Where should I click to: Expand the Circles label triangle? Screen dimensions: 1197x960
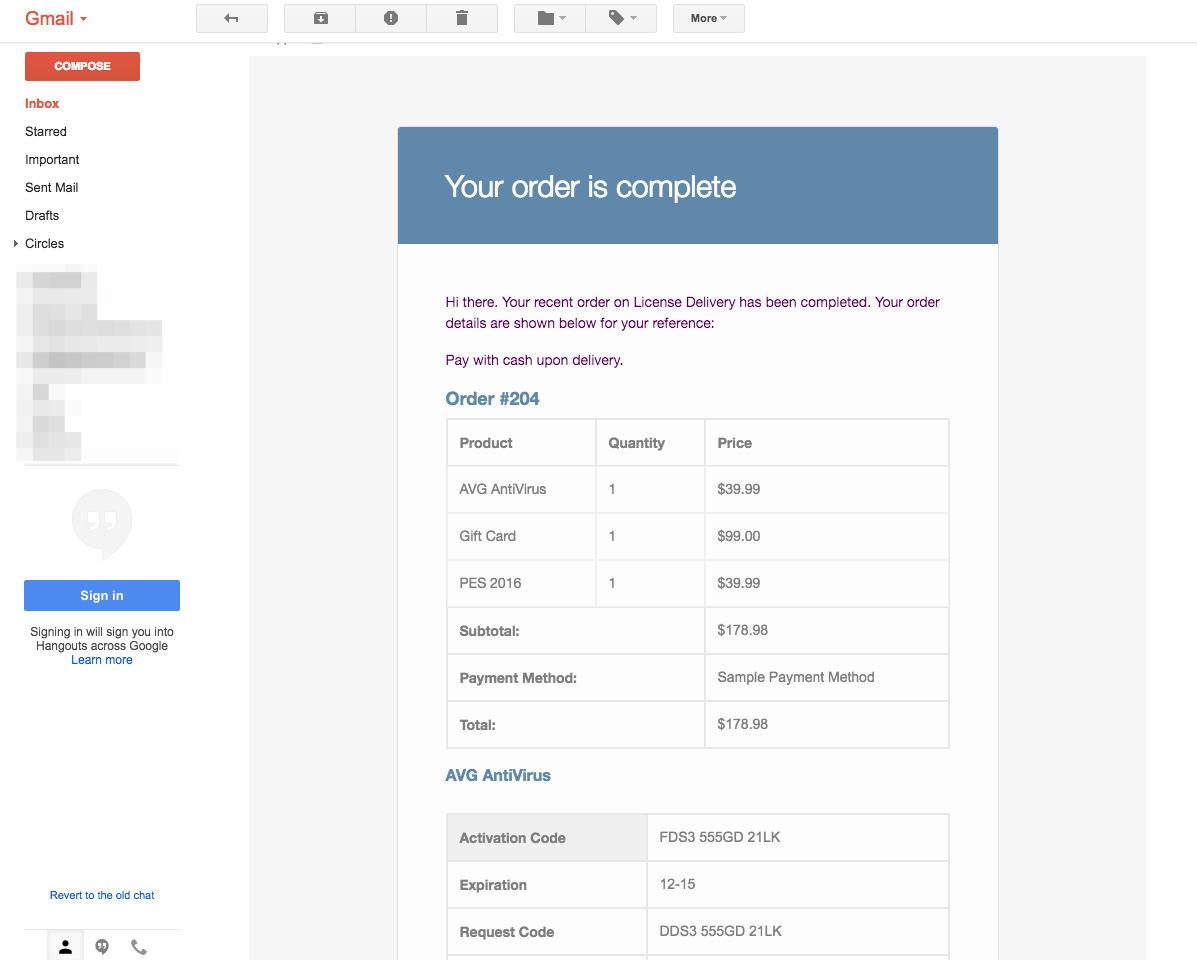pyautogui.click(x=15, y=243)
